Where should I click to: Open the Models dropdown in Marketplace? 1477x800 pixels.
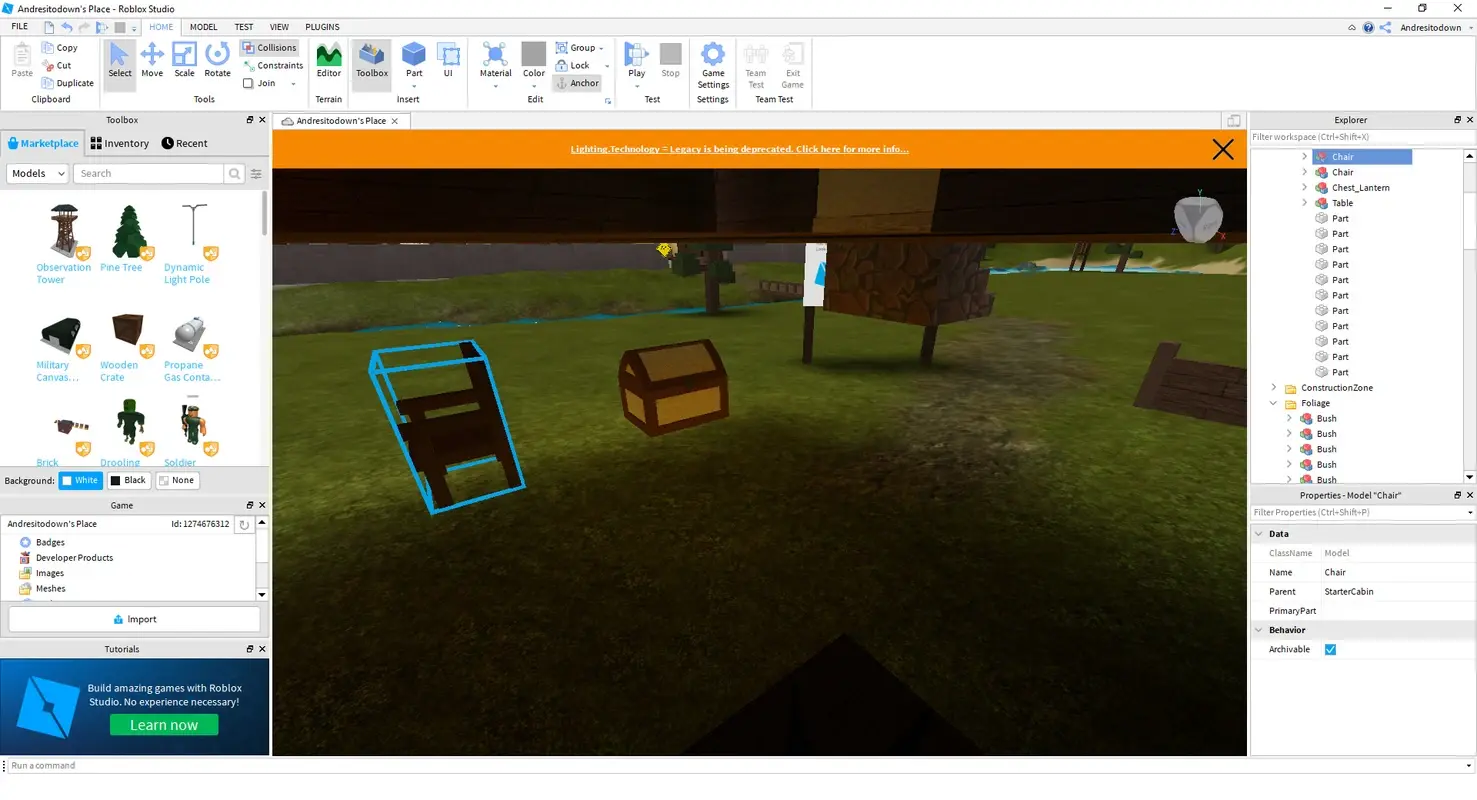tap(37, 173)
